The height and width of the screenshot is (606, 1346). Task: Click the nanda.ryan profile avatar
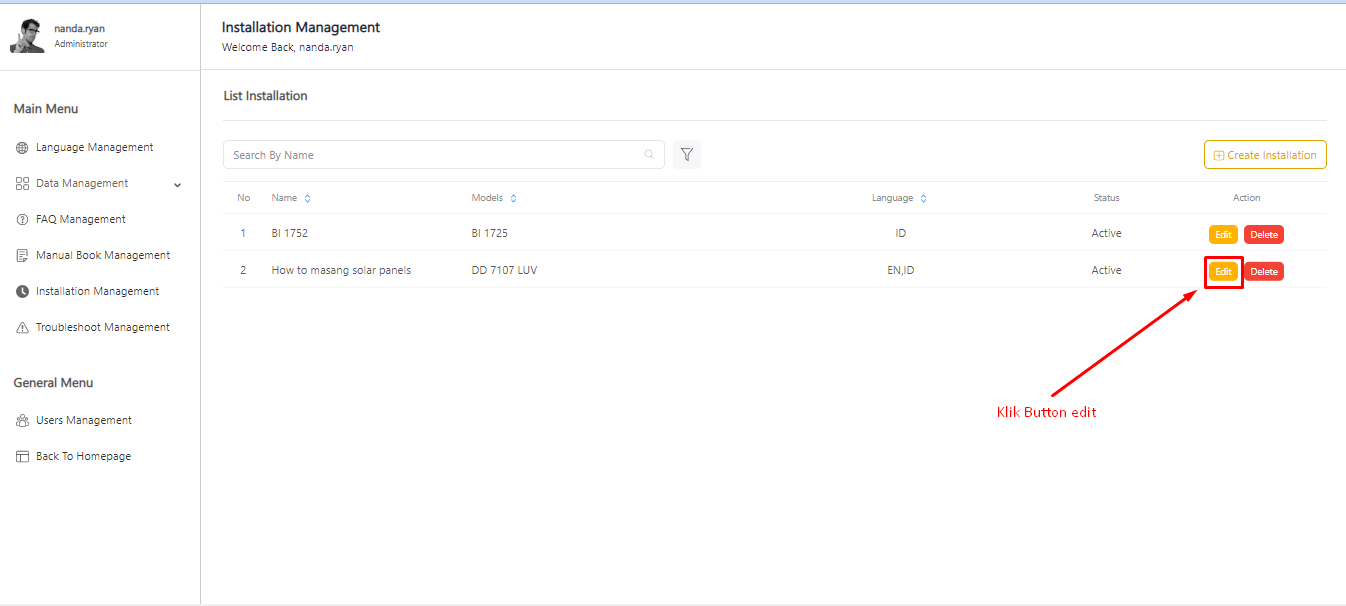pyautogui.click(x=27, y=36)
